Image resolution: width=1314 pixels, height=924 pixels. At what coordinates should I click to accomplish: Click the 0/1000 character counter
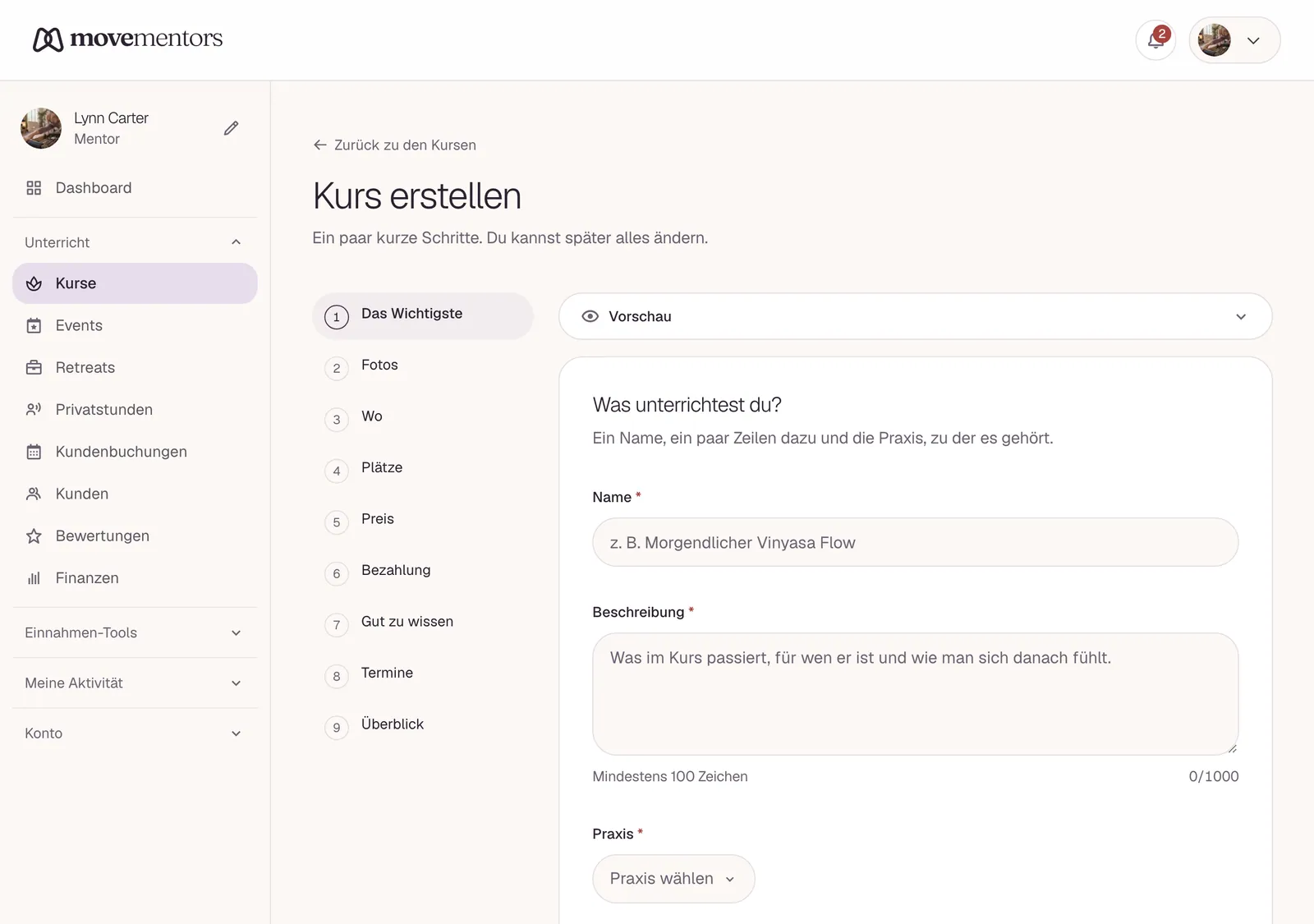point(1213,776)
